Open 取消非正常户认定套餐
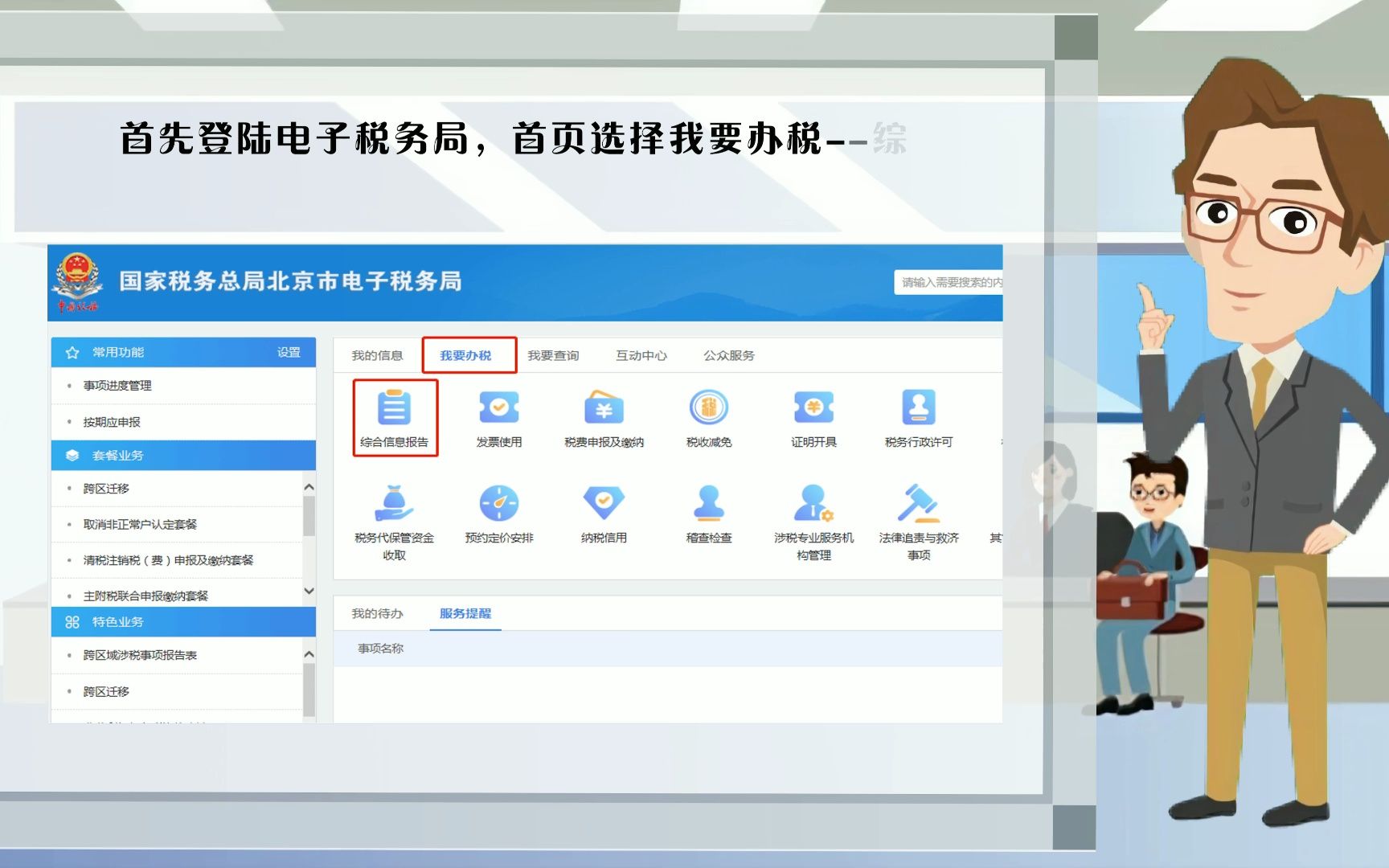The image size is (1389, 868). click(140, 524)
